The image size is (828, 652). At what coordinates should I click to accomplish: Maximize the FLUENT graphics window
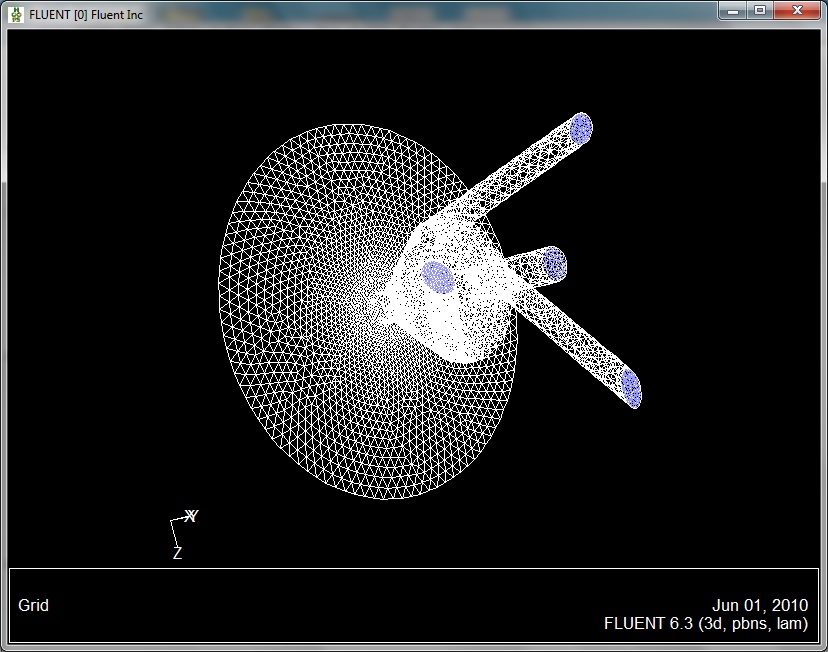pyautogui.click(x=760, y=10)
